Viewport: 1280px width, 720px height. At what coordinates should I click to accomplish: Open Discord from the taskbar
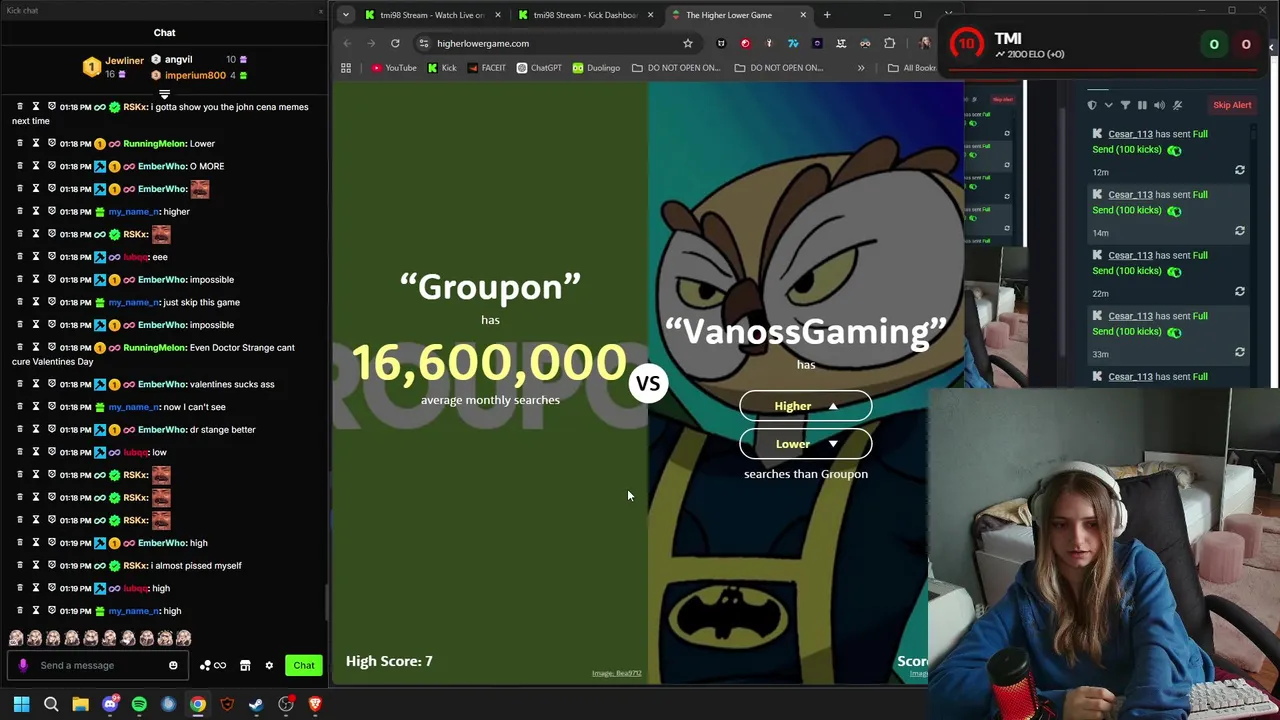coord(110,704)
